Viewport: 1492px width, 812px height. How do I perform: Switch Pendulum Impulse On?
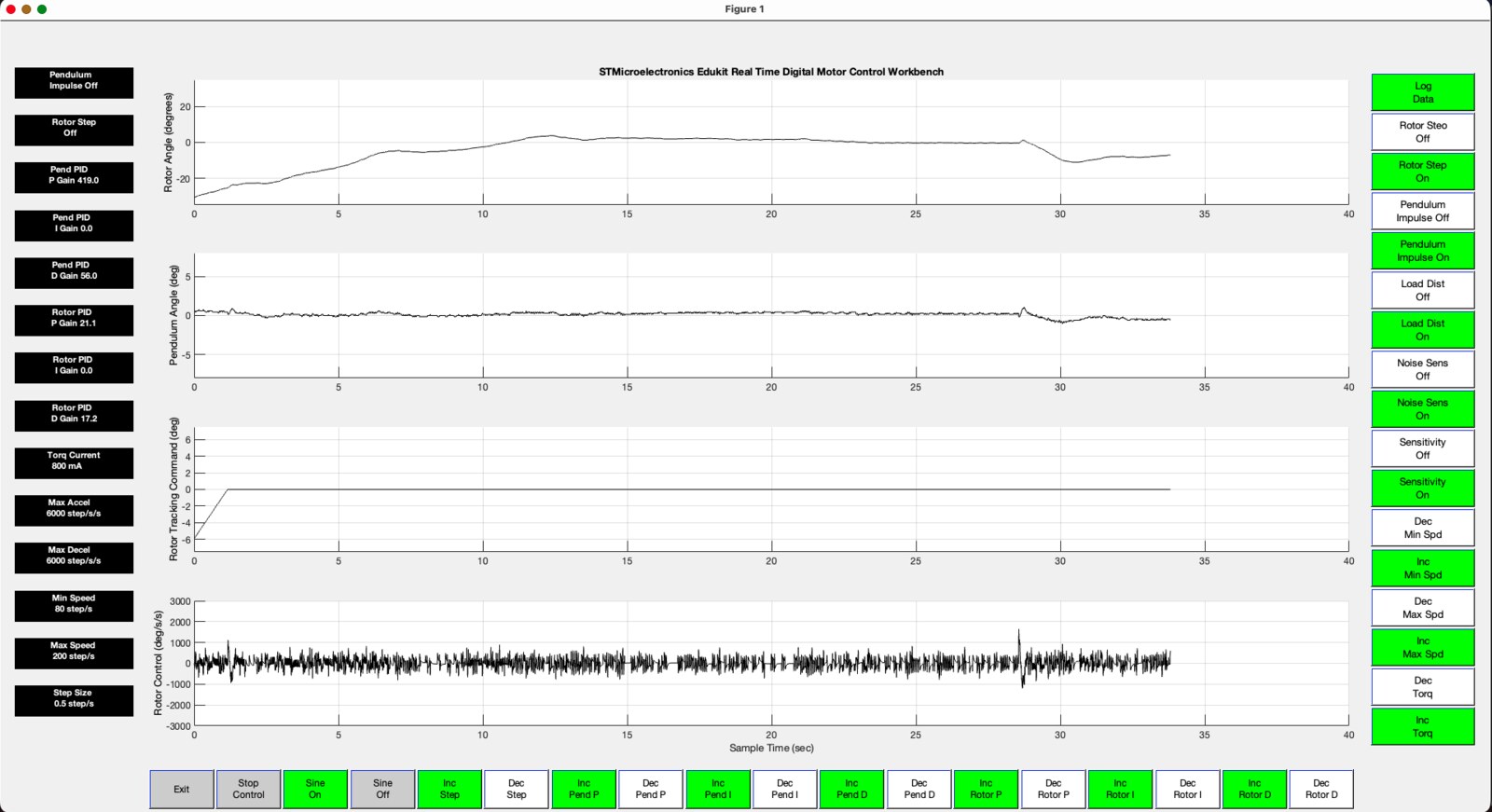coord(1422,251)
